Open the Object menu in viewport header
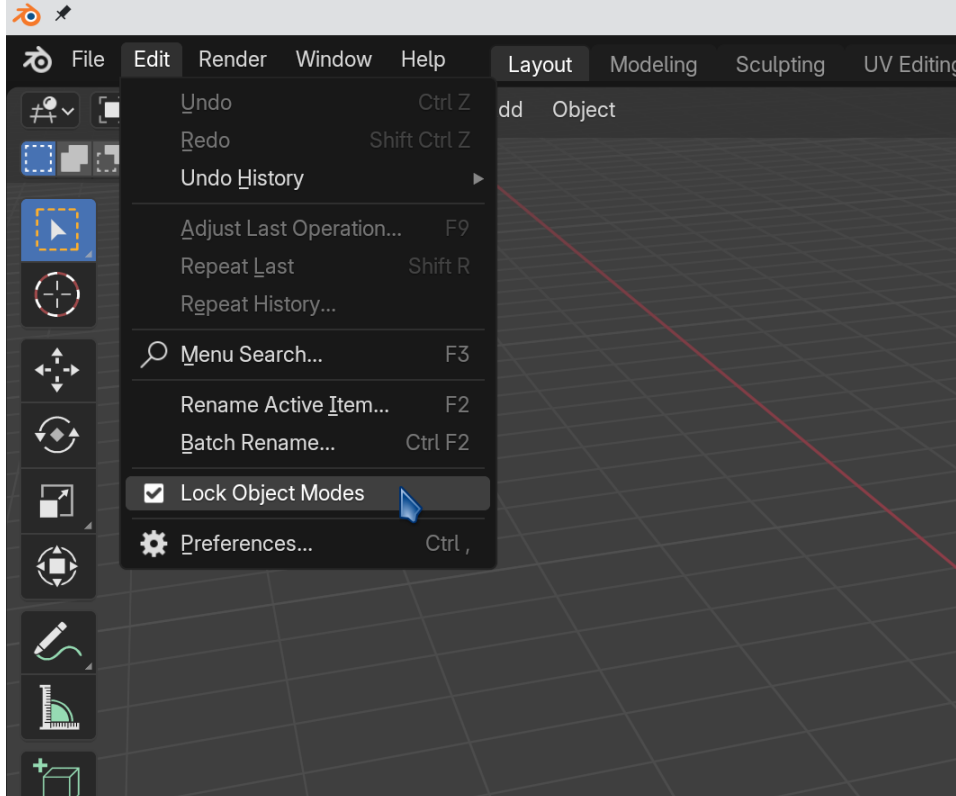The height and width of the screenshot is (796, 956). [583, 110]
